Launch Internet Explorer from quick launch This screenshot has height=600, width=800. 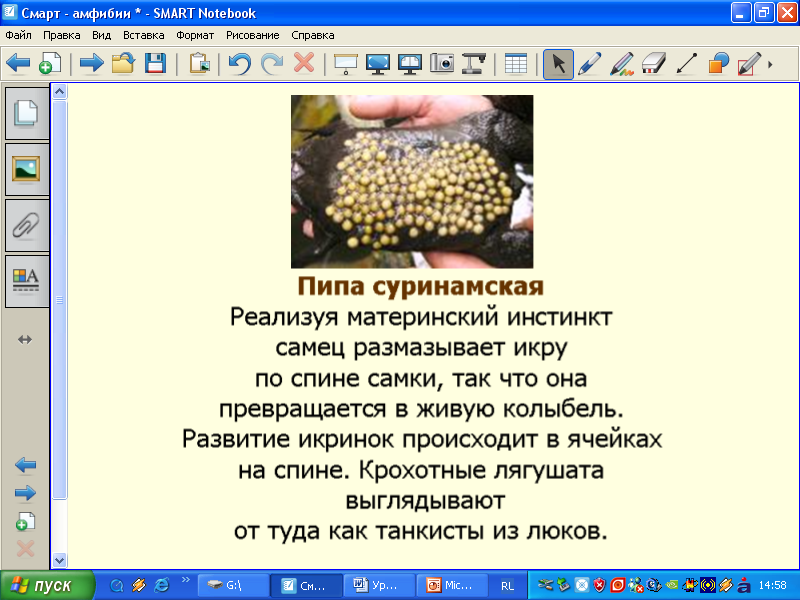pyautogui.click(x=162, y=585)
